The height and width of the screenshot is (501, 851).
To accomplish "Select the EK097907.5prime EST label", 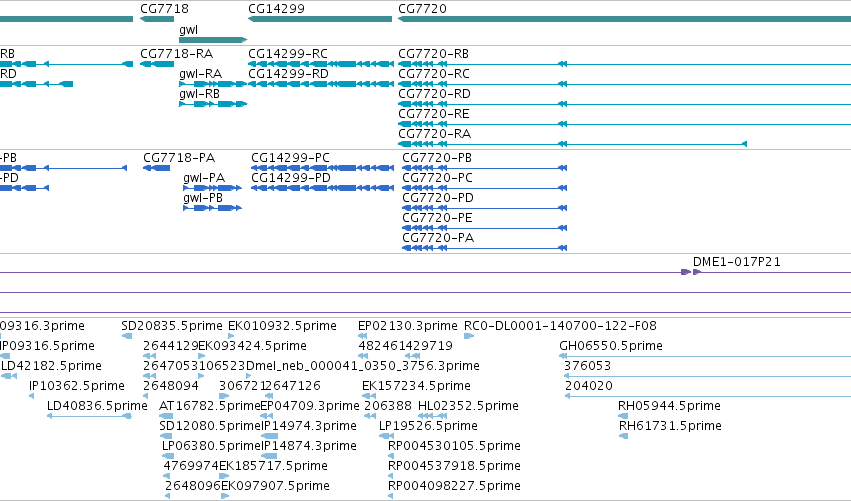I will tap(275, 487).
